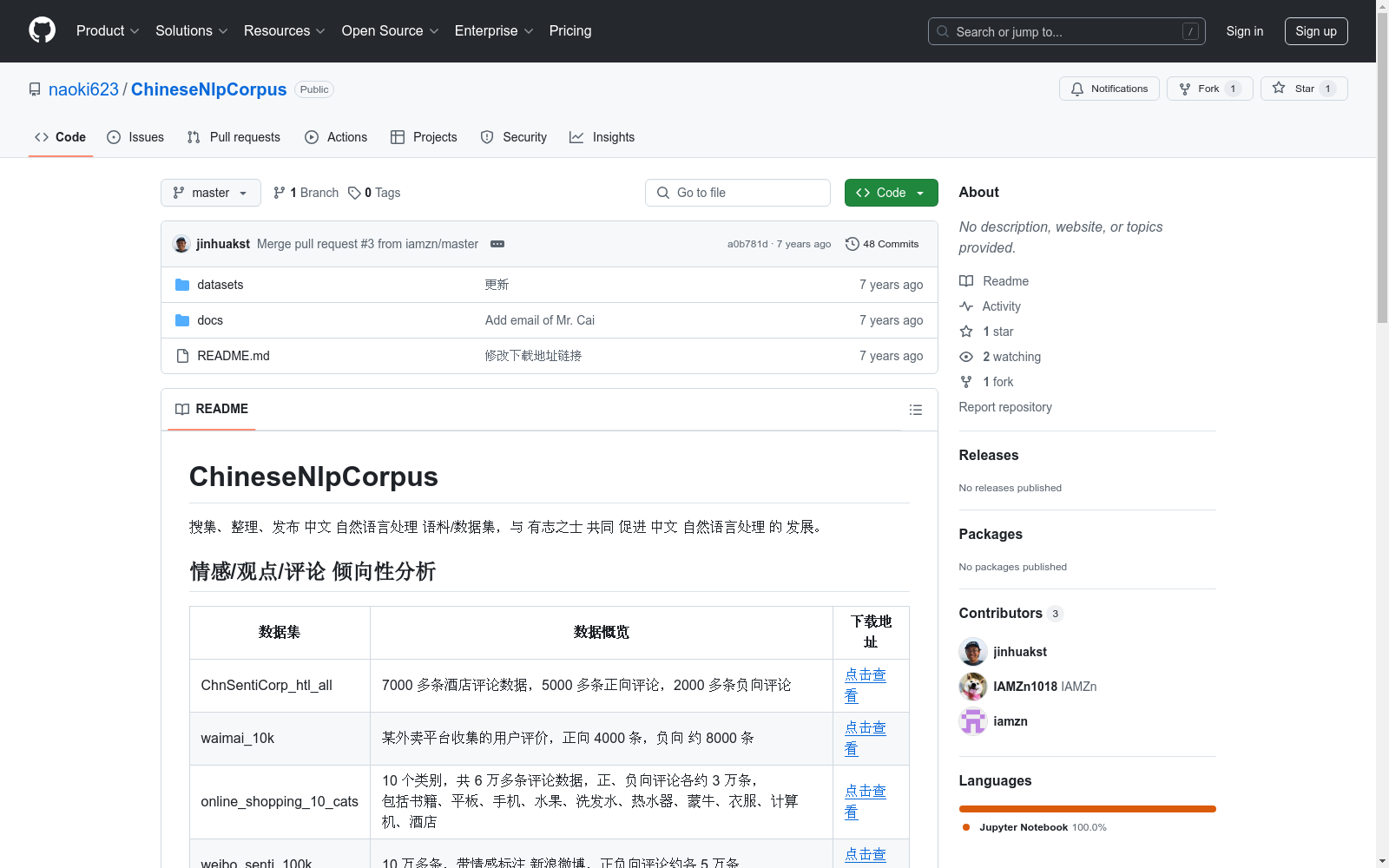1389x868 pixels.
Task: Open the 48 Commits link
Action: (x=882, y=244)
